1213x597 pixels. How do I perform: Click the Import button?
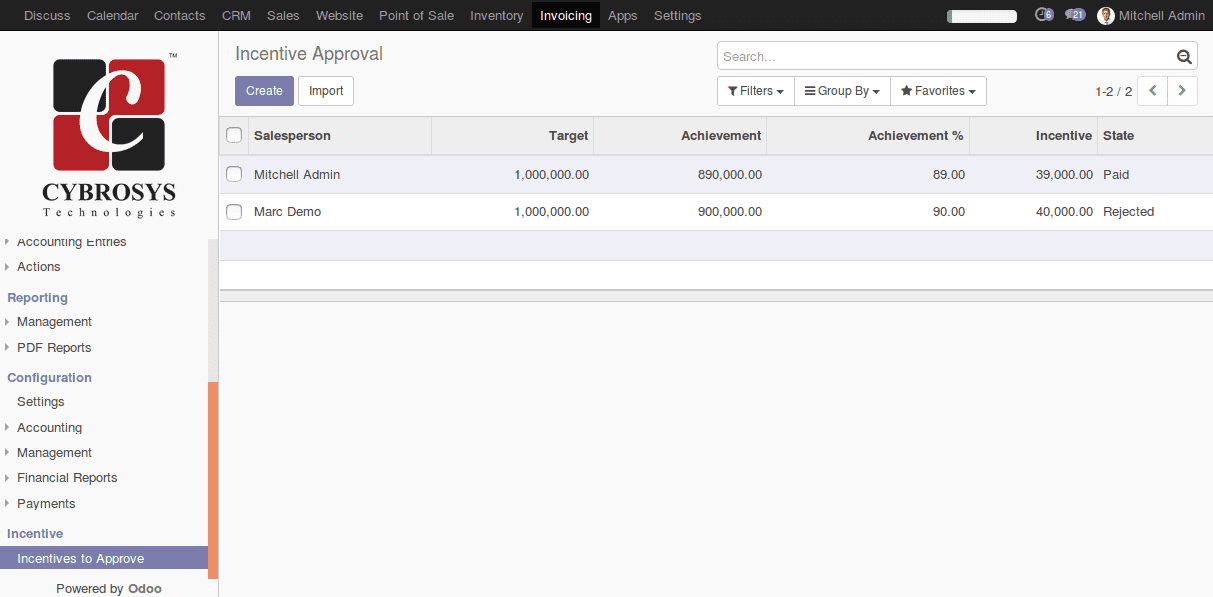tap(326, 91)
